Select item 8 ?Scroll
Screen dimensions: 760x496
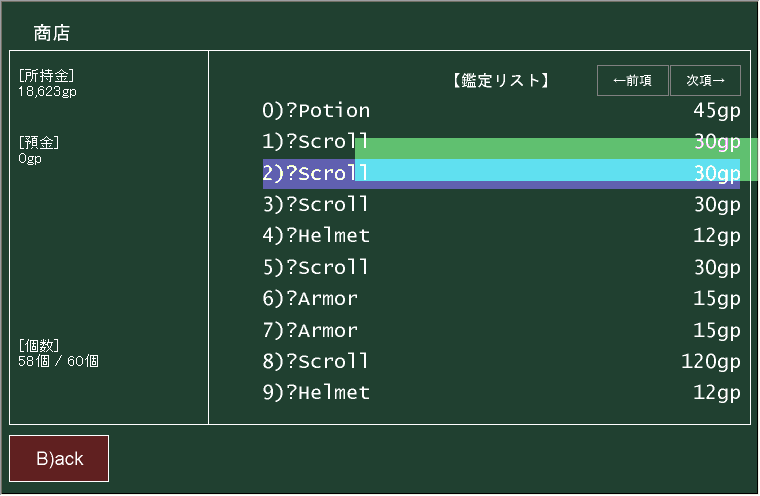(316, 361)
